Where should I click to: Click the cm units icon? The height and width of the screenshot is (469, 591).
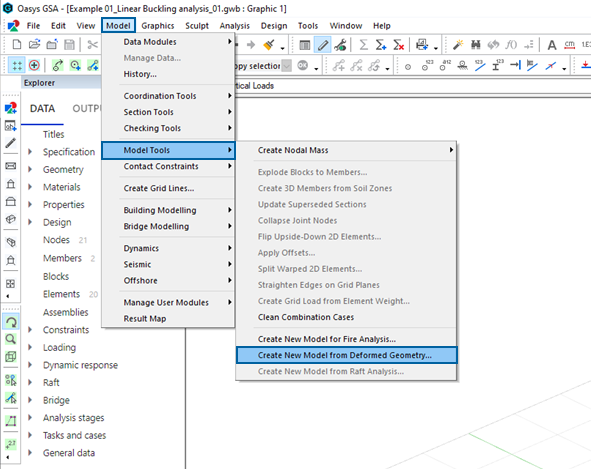570,45
